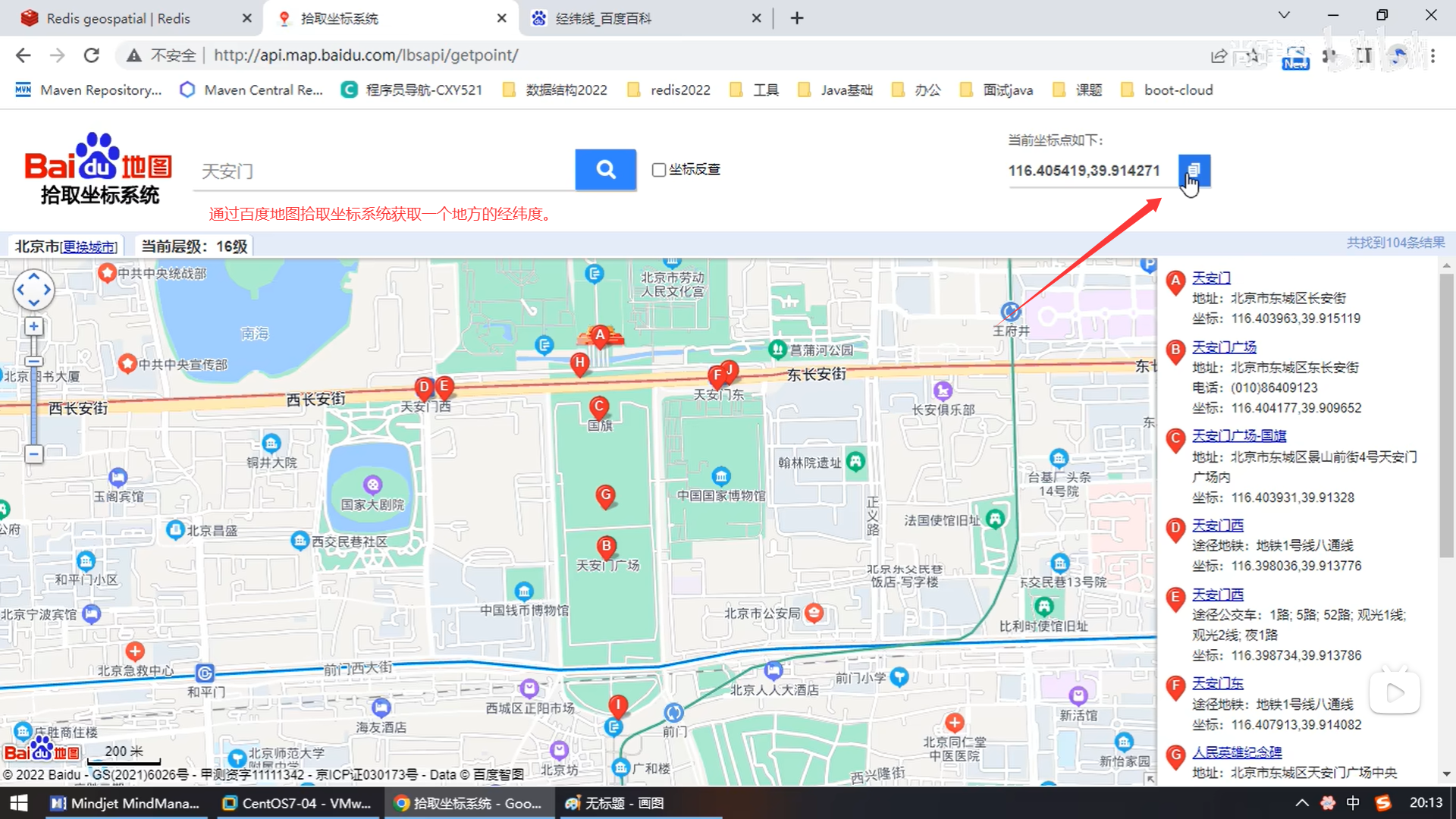Show hidden system tray icons chevron
This screenshot has width=1456, height=819.
(1301, 803)
